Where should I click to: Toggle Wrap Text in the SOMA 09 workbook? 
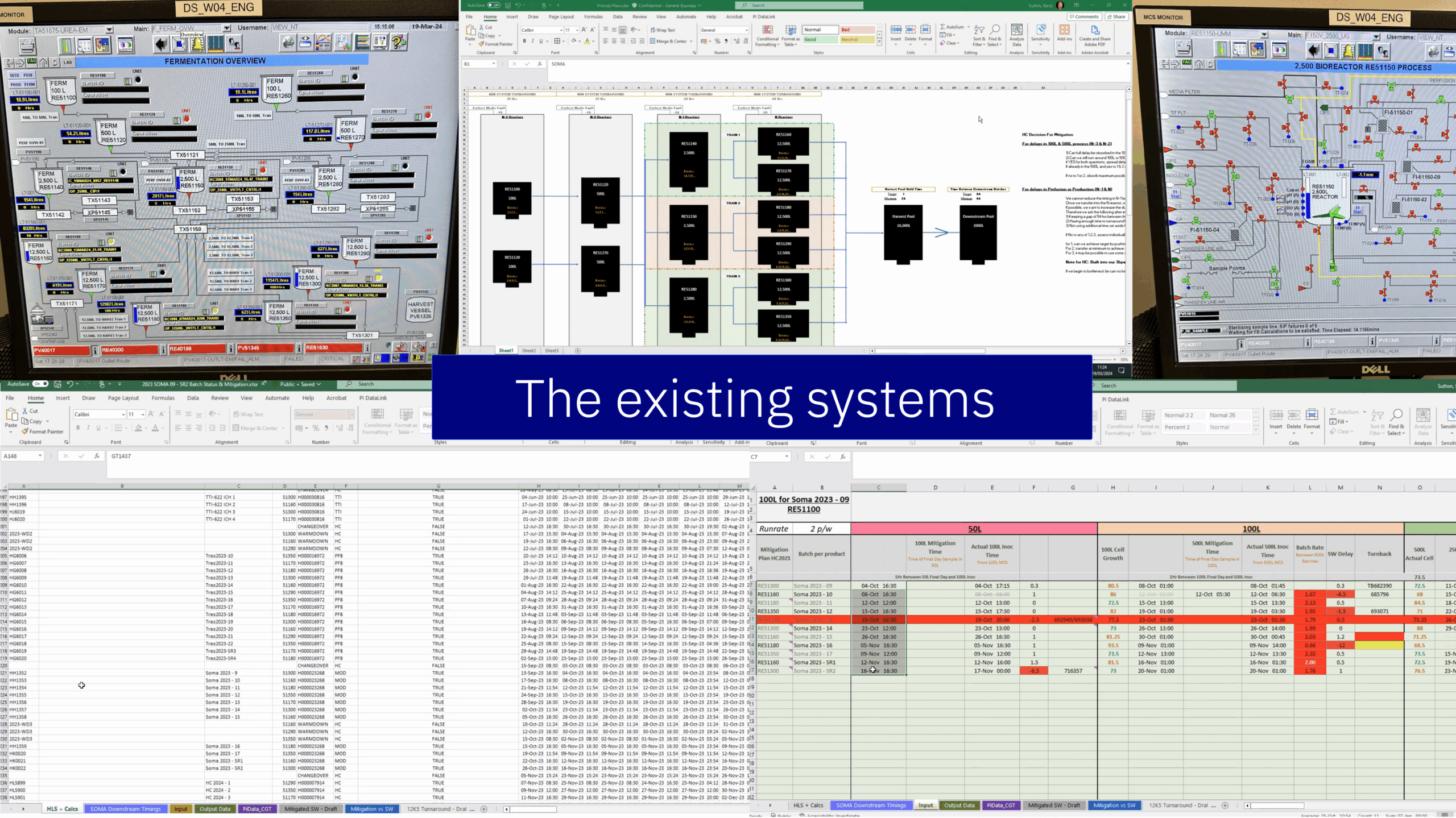click(248, 414)
